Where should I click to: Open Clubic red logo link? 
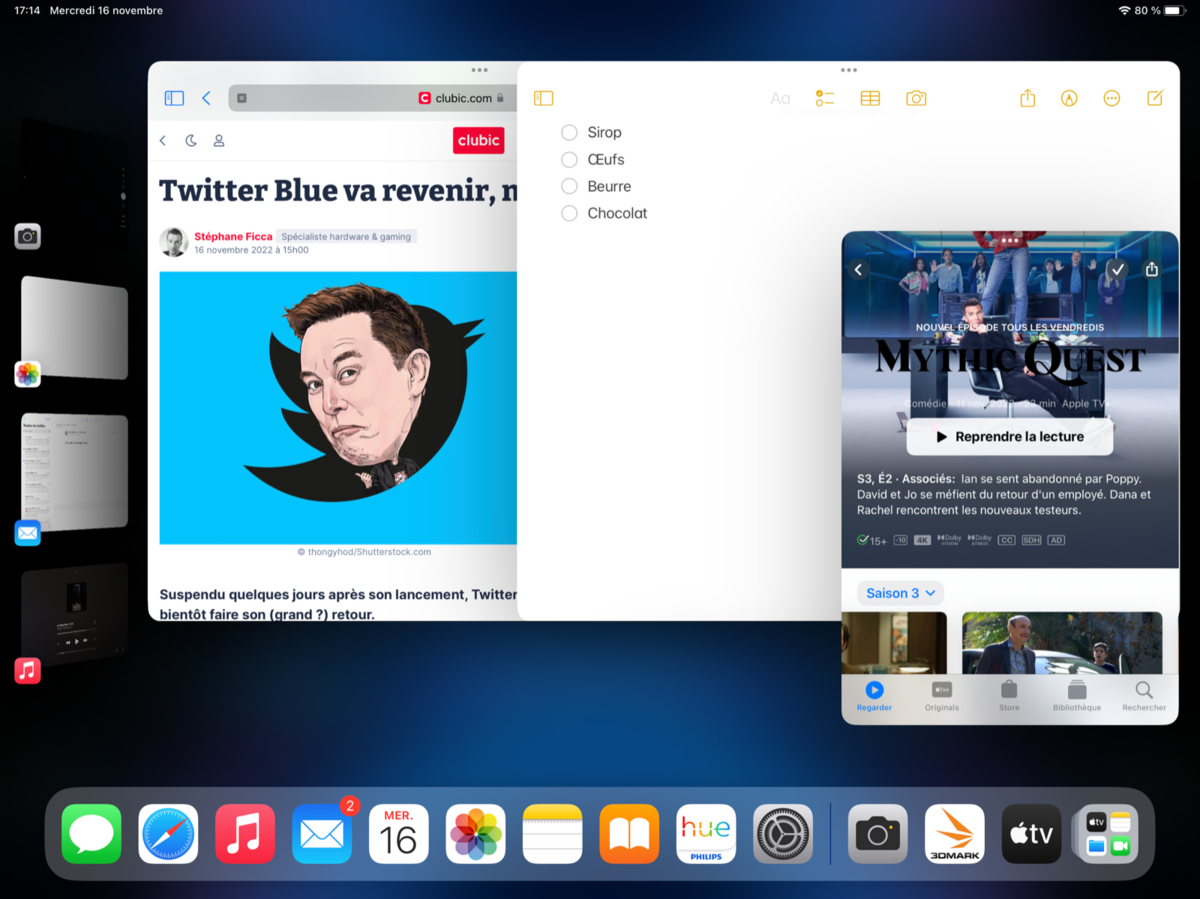[x=479, y=141]
